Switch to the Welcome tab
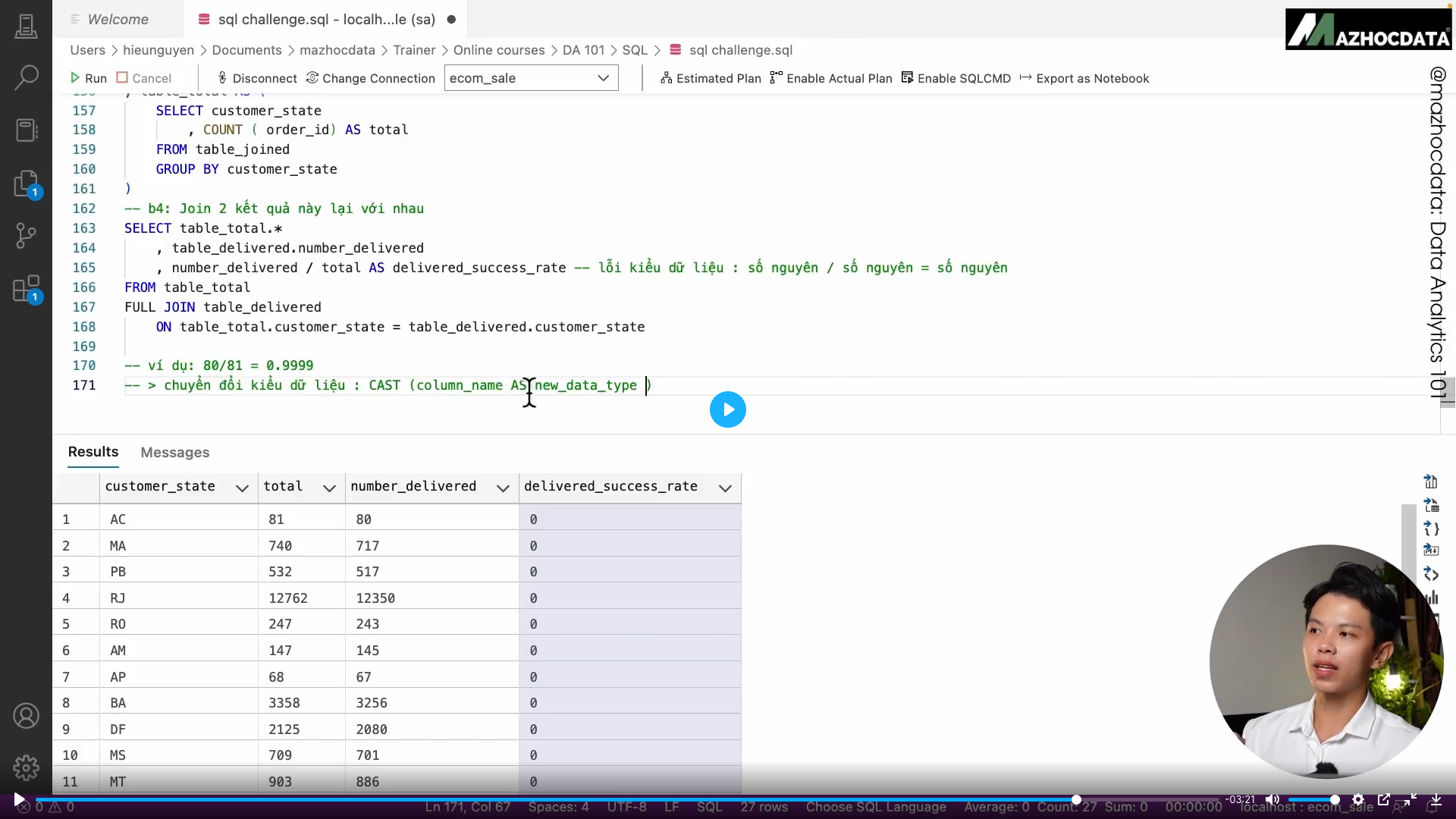Screen dimensions: 1456x819 [118, 19]
